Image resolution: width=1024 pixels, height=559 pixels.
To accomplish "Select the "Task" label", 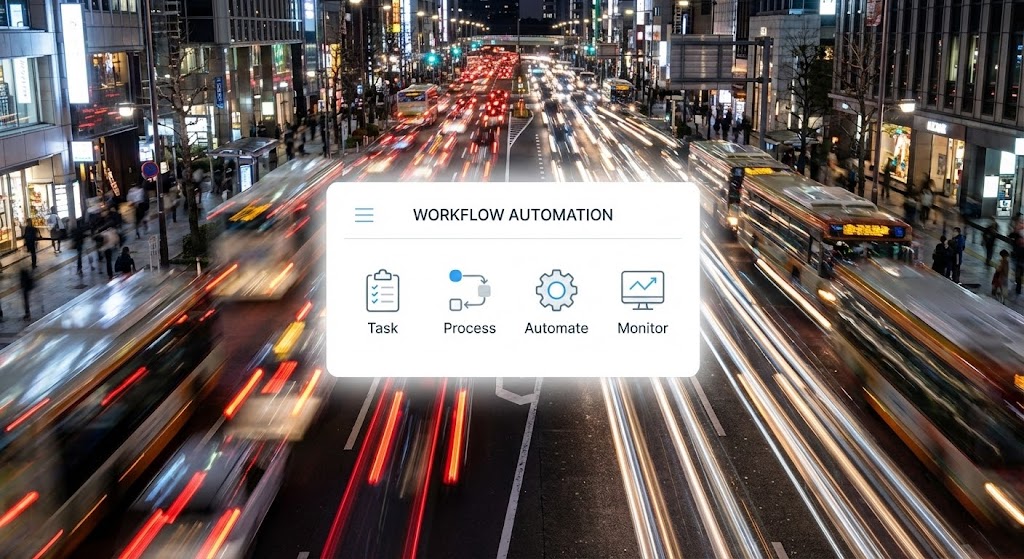I will coord(382,328).
